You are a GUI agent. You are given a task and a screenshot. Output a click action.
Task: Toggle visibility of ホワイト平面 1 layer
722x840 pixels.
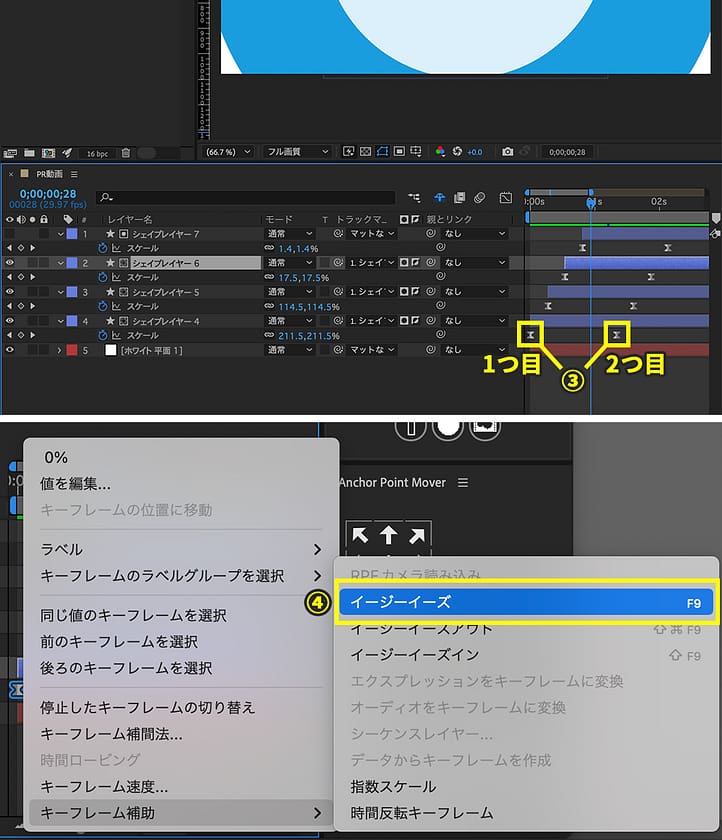[10, 350]
